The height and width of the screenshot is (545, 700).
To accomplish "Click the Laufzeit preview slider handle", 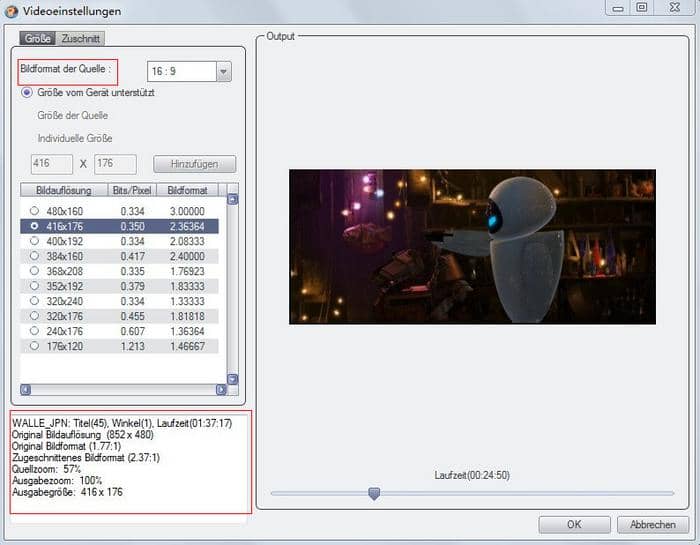I will click(374, 493).
